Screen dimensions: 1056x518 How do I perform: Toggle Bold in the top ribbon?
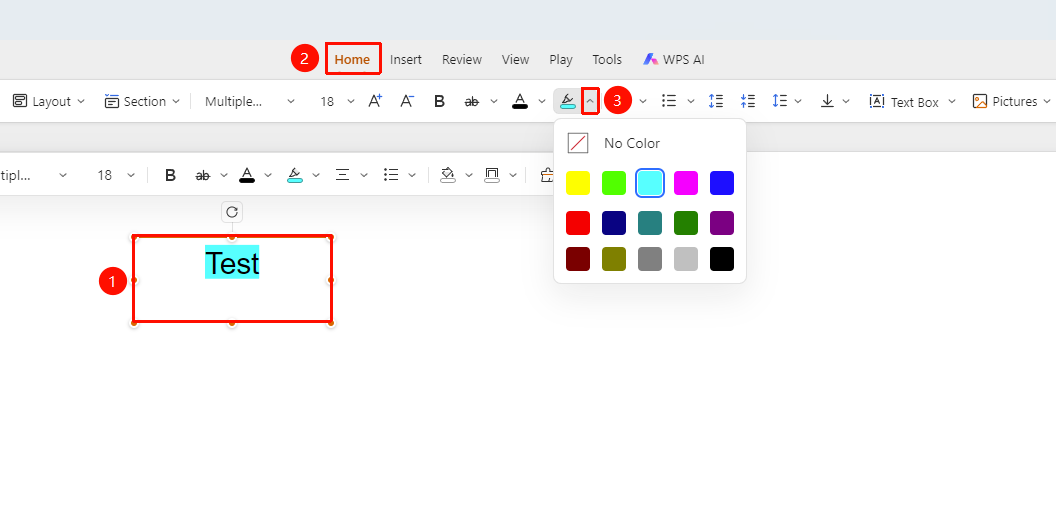point(439,101)
